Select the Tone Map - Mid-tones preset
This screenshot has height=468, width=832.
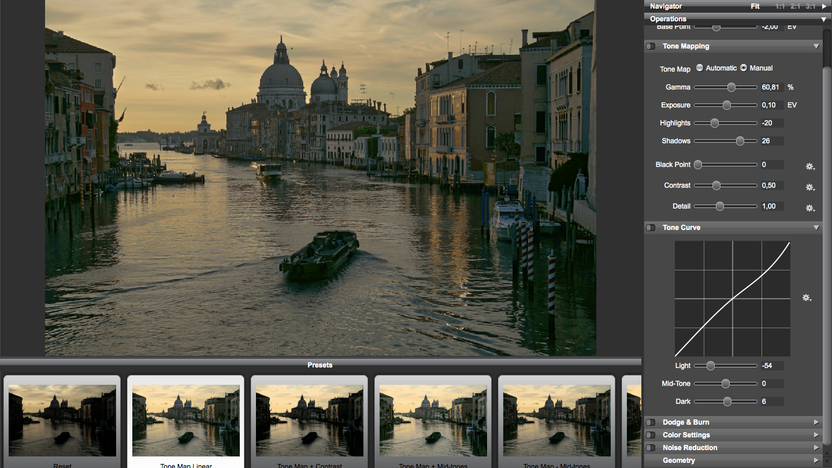coord(557,421)
